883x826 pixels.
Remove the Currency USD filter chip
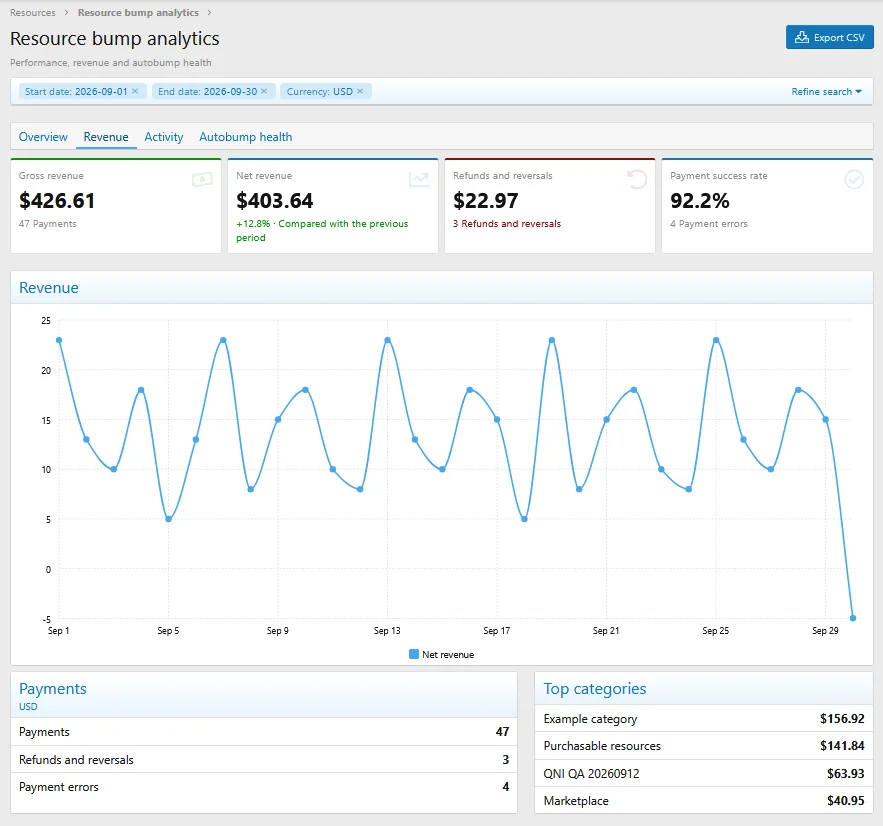pos(360,91)
